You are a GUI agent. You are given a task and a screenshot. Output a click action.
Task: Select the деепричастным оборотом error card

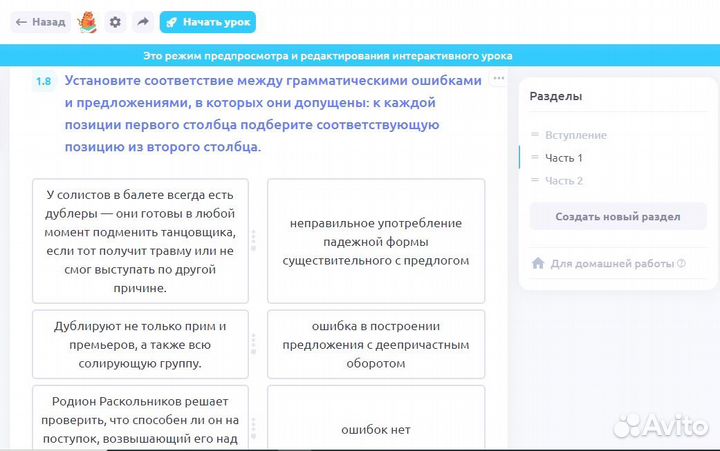pyautogui.click(x=376, y=344)
